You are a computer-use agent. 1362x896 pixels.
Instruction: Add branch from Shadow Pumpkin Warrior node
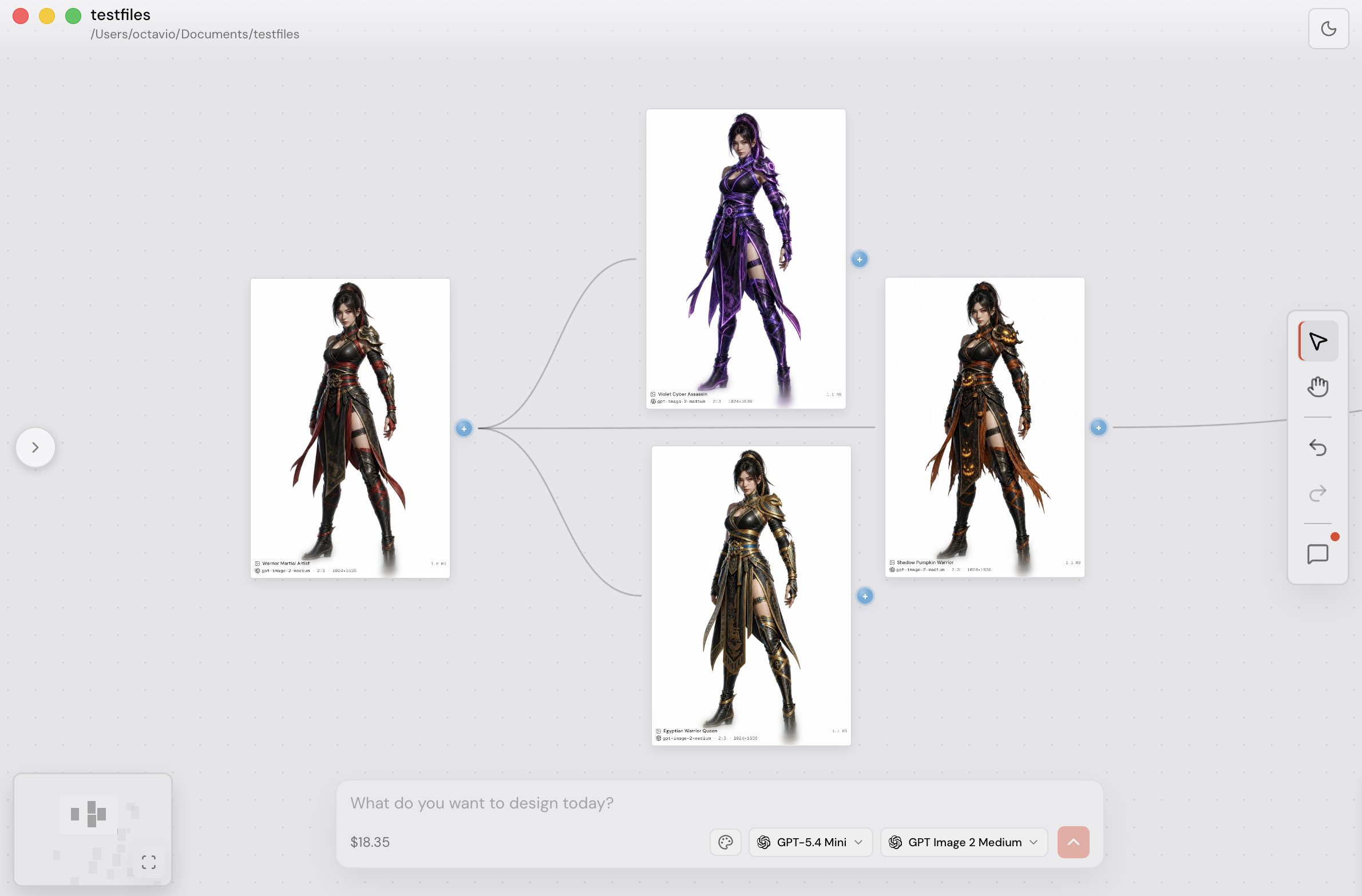click(x=1099, y=428)
